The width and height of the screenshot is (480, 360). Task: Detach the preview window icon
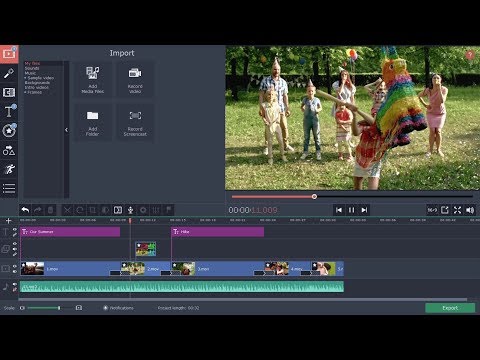click(445, 210)
